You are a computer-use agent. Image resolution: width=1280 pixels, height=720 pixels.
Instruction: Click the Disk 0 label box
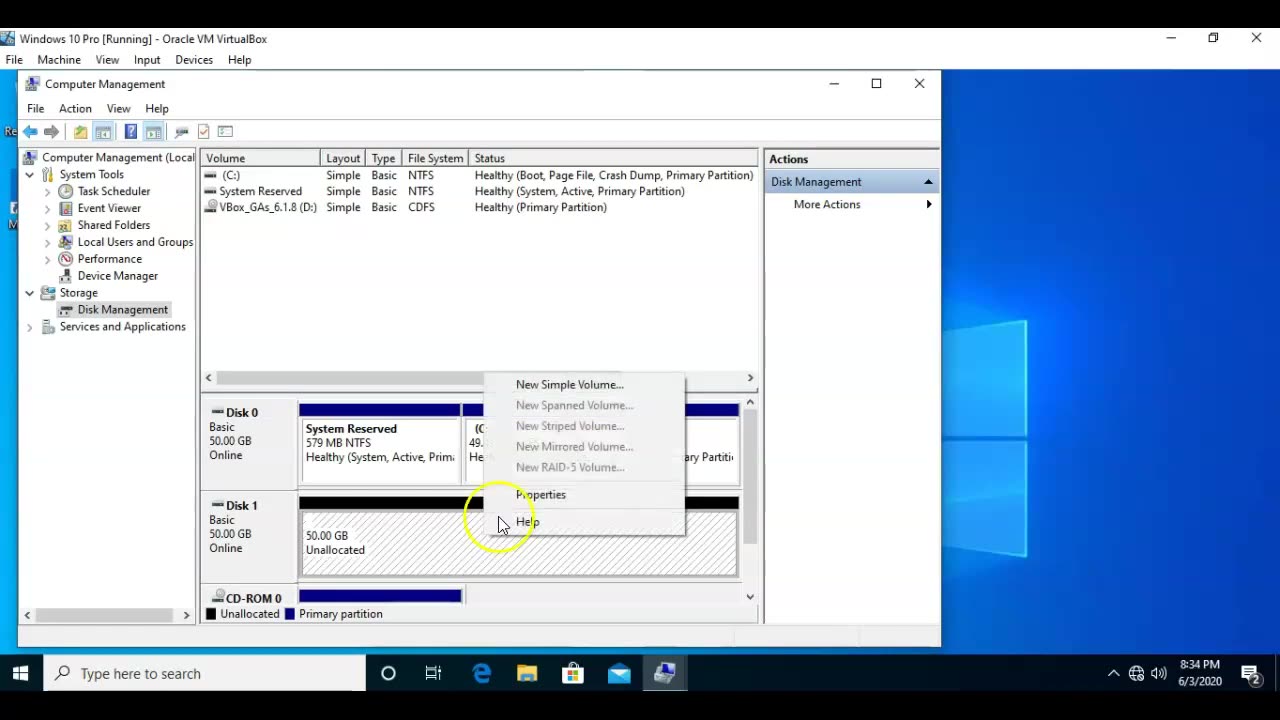click(x=249, y=442)
